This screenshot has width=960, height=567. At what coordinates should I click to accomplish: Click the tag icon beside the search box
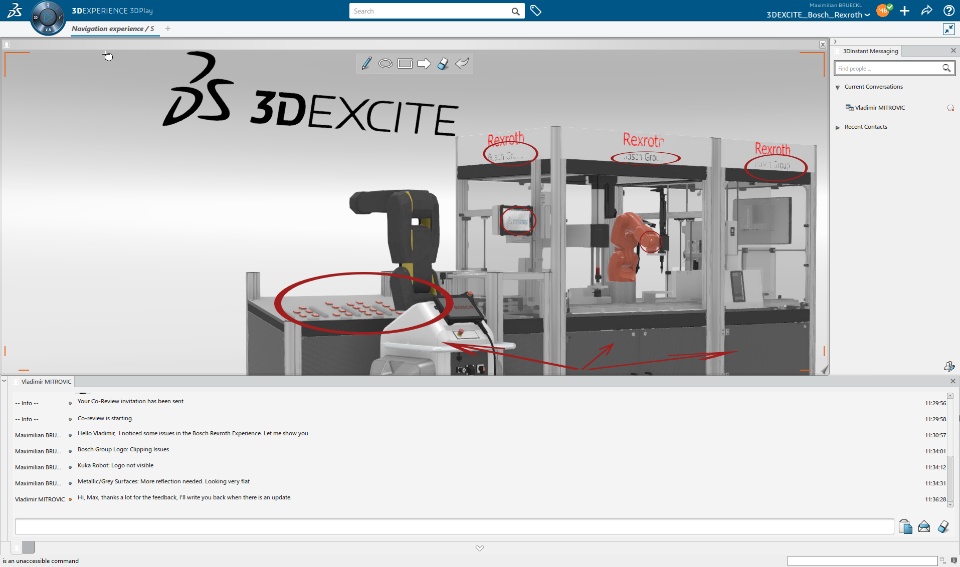(536, 10)
